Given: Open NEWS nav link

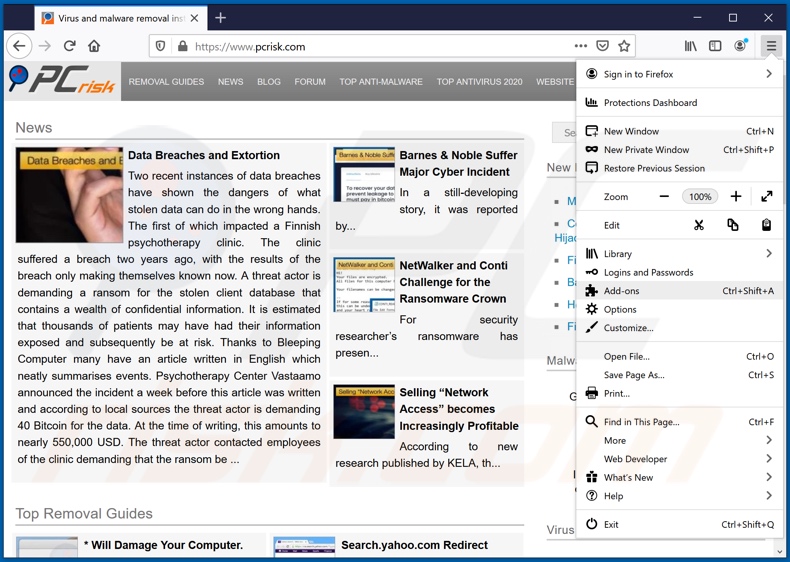Looking at the screenshot, I should pos(230,82).
